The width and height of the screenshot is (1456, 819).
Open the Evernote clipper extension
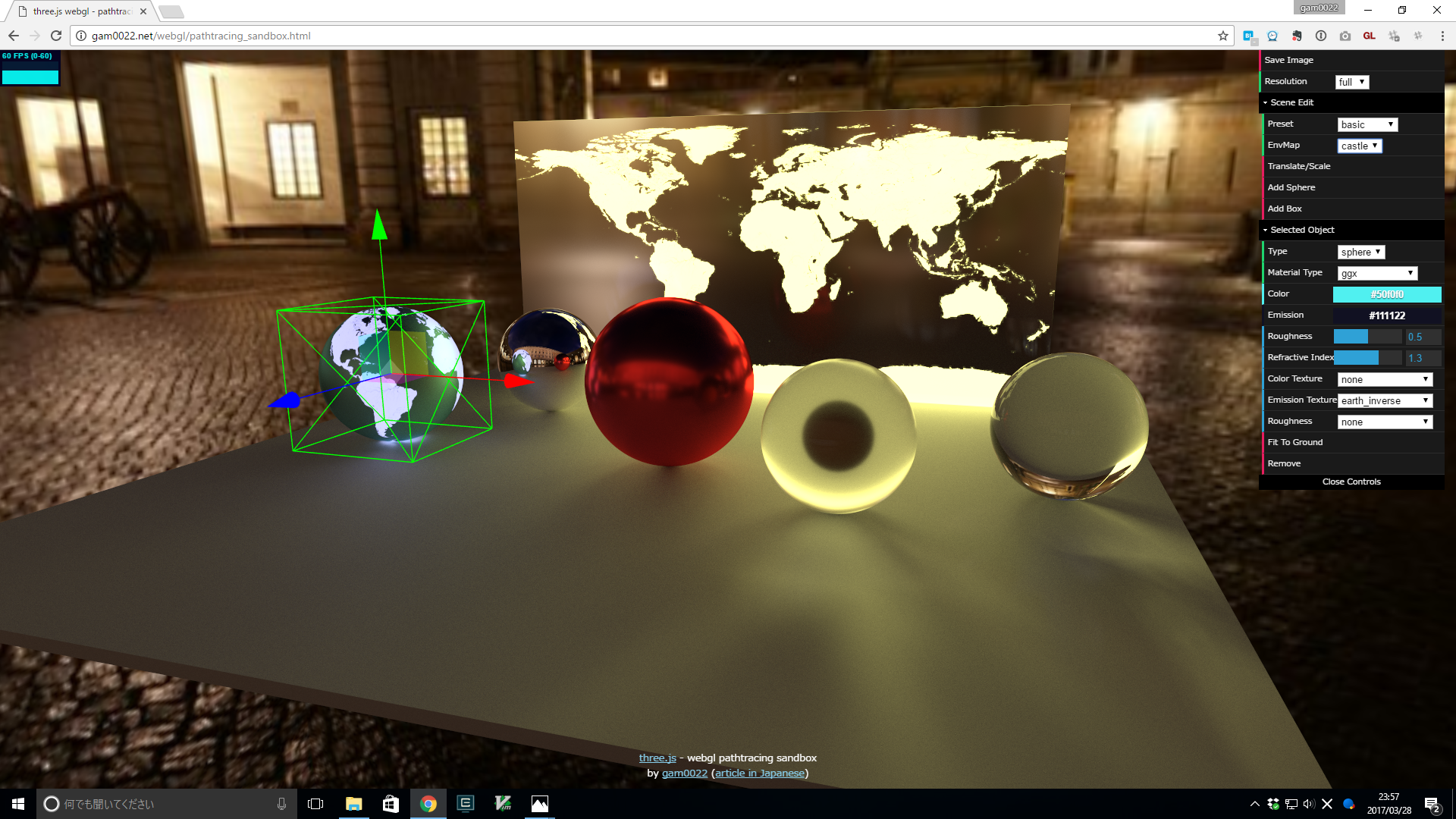pos(1296,36)
